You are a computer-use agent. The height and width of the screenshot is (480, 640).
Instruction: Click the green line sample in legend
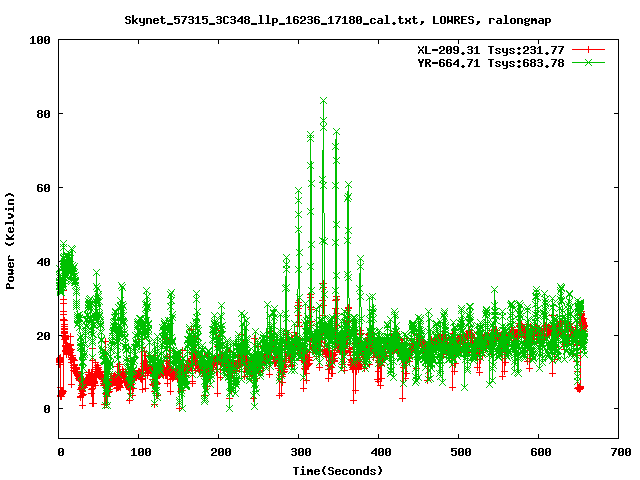pos(588,62)
